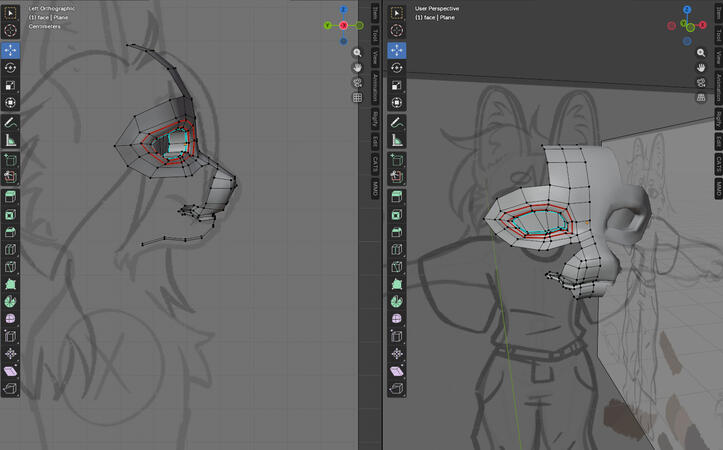This screenshot has height=450, width=723.
Task: Toggle perspective/orthographic grid icon in left viewport
Action: [x=357, y=98]
